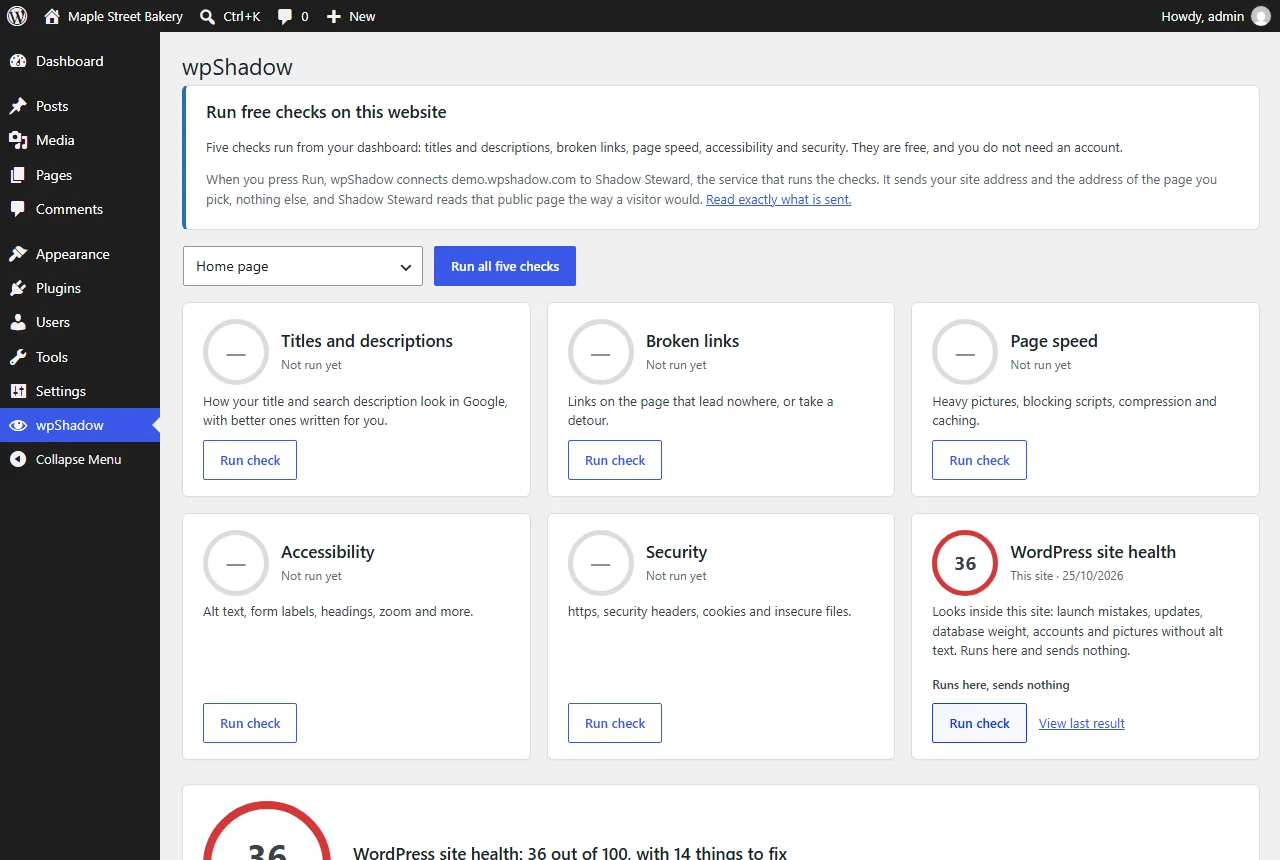The width and height of the screenshot is (1280, 860).
Task: Click the Media icon in the sidebar
Action: pyautogui.click(x=18, y=140)
